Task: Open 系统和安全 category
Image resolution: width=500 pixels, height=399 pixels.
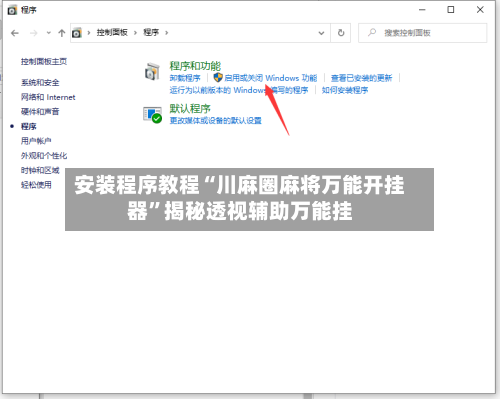Action: (x=40, y=82)
